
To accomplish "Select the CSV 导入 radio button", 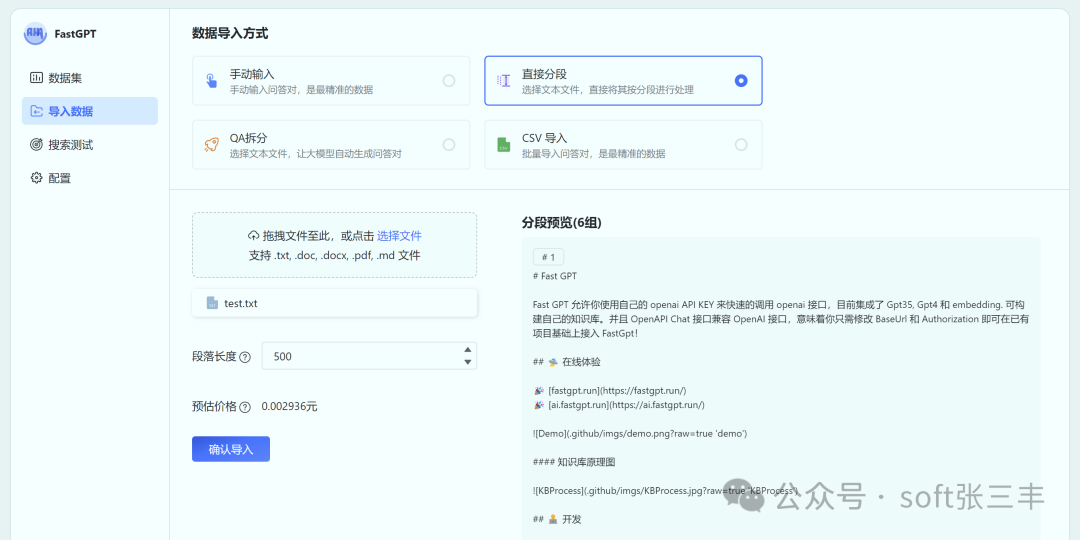I will tap(741, 145).
